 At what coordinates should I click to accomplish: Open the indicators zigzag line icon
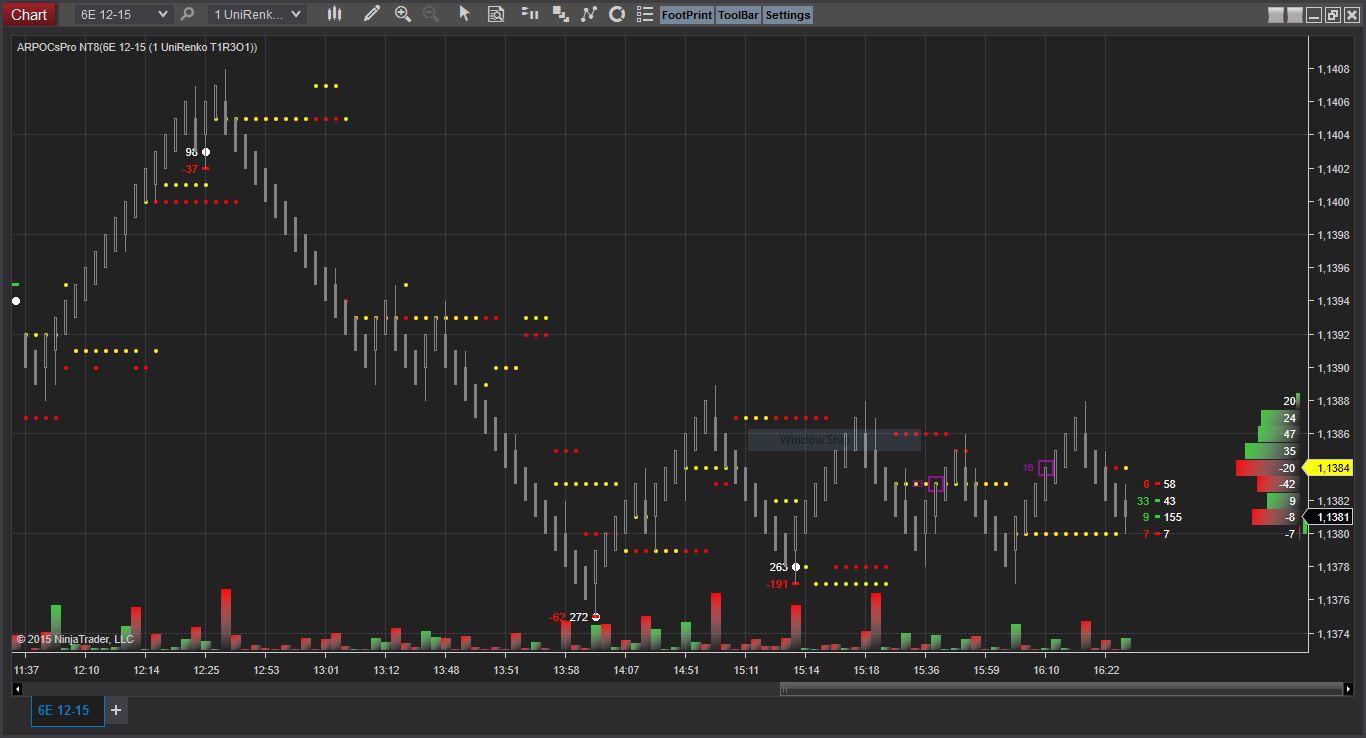click(589, 14)
